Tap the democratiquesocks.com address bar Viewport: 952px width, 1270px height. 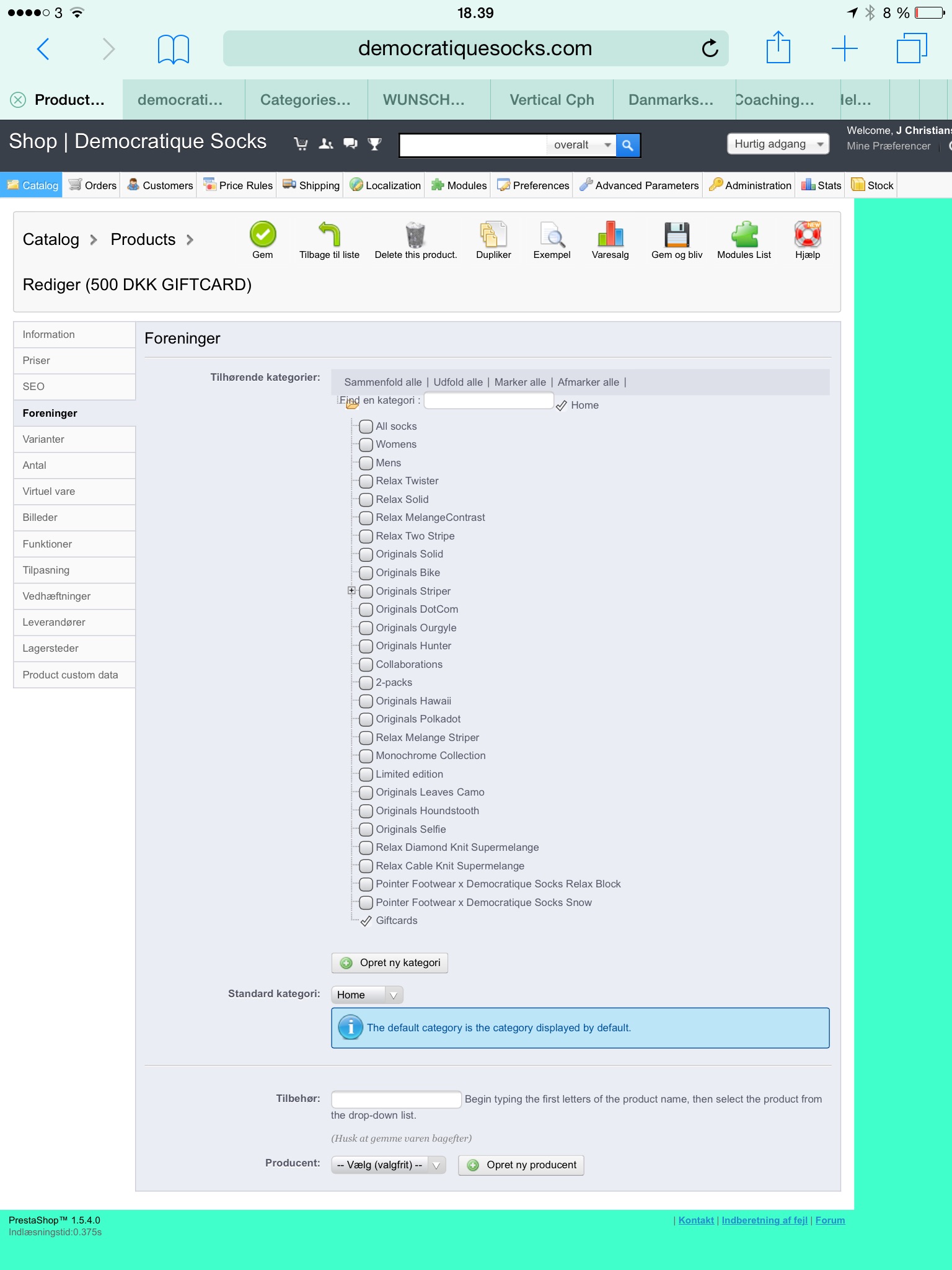point(475,48)
